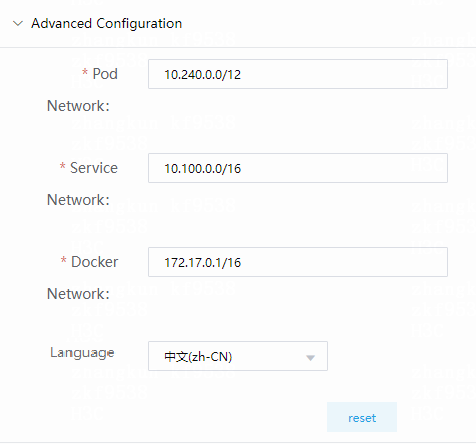Click the red asterisk beside Pod

(x=85, y=72)
